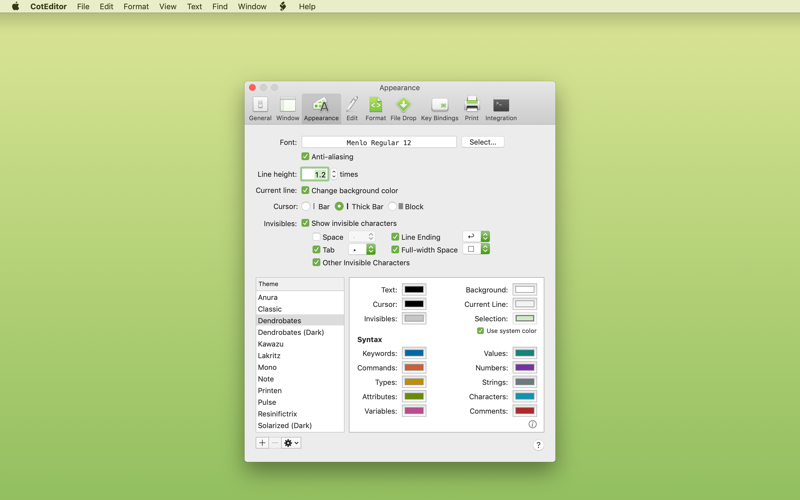
Task: Open the Window preferences pane
Action: tap(287, 109)
